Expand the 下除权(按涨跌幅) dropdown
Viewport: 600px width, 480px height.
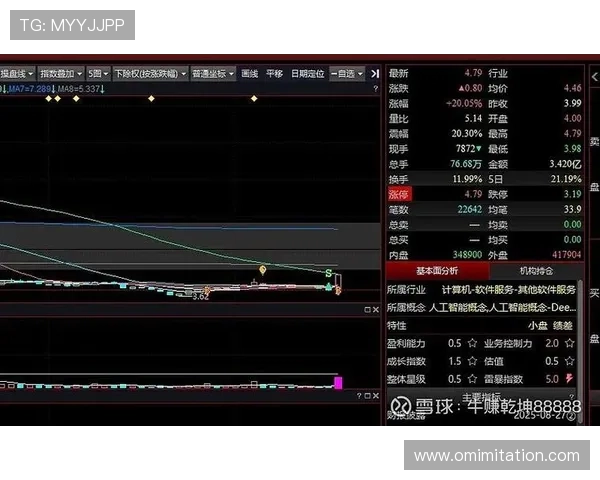(149, 73)
